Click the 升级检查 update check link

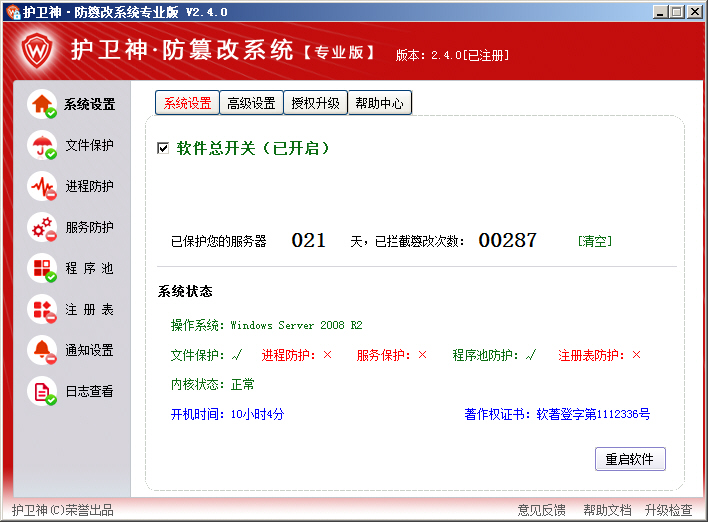tap(668, 510)
